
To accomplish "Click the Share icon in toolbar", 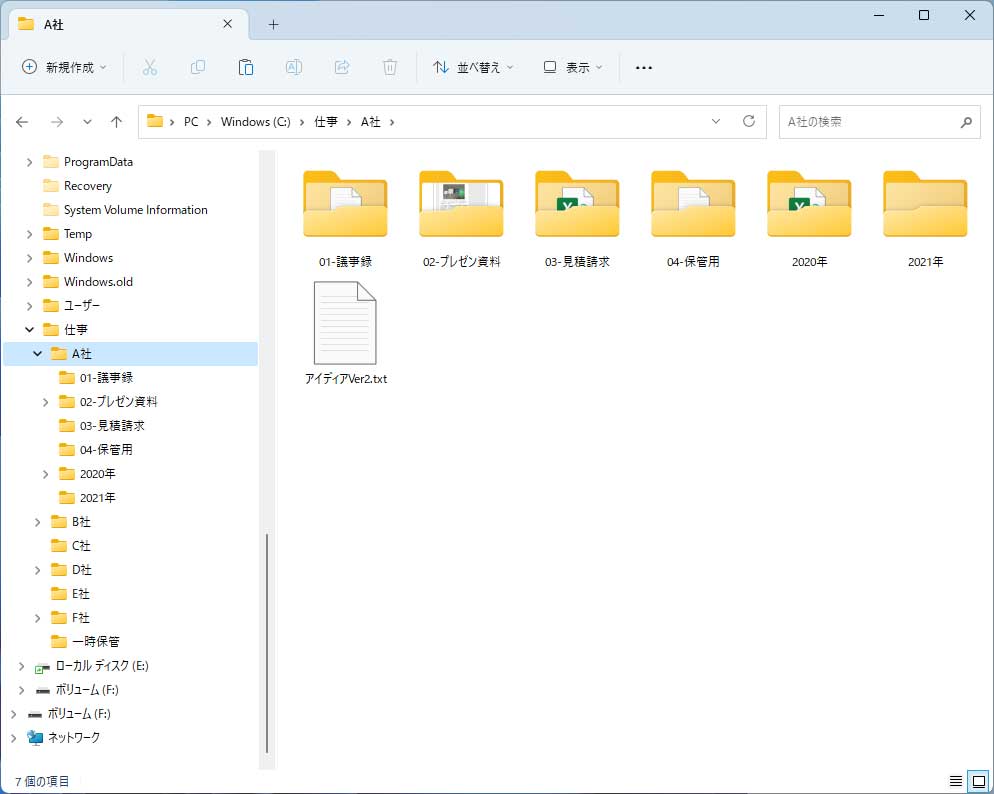I will click(x=342, y=67).
